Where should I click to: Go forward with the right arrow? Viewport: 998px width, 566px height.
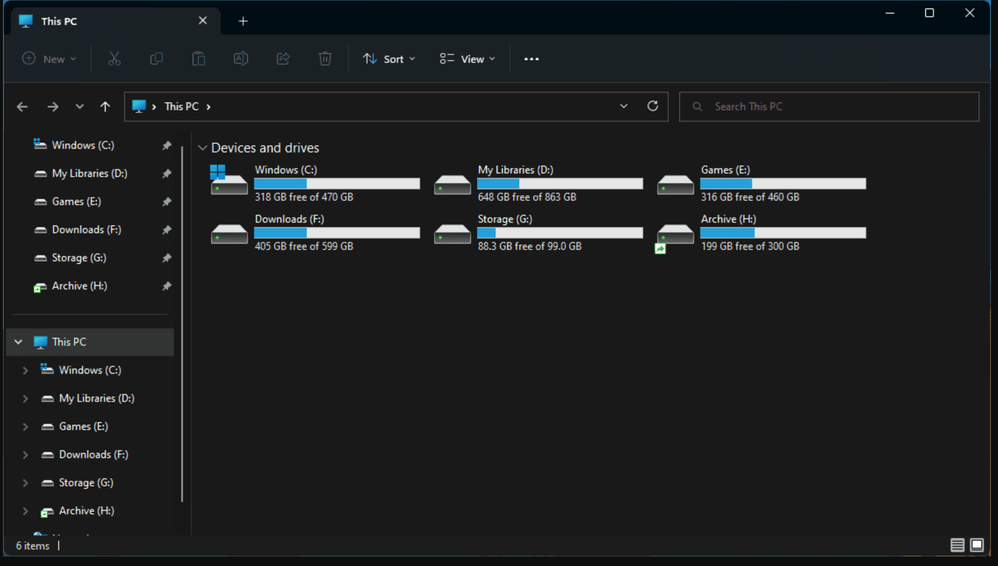click(53, 106)
